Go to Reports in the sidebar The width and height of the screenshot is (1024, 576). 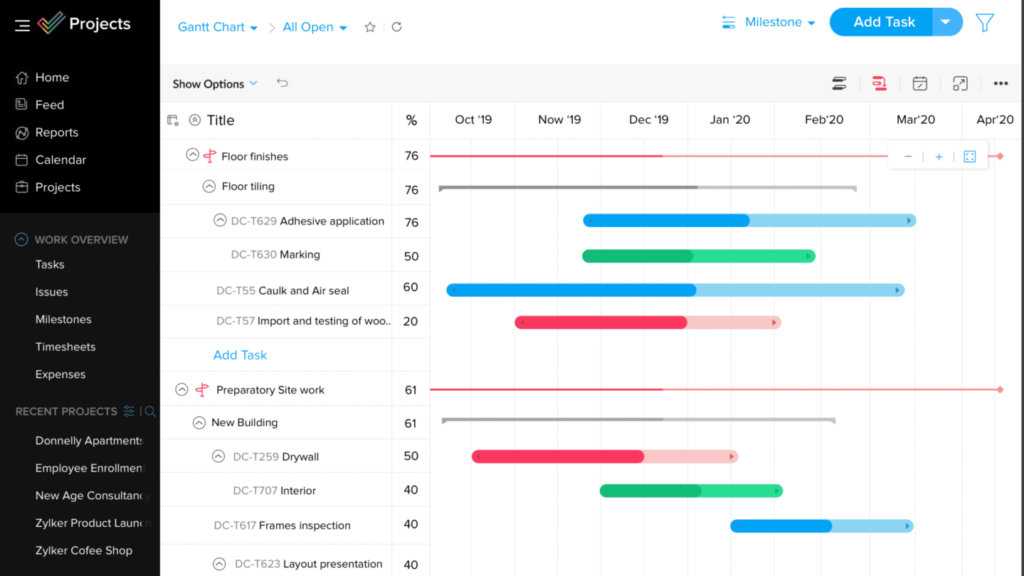[x=56, y=132]
